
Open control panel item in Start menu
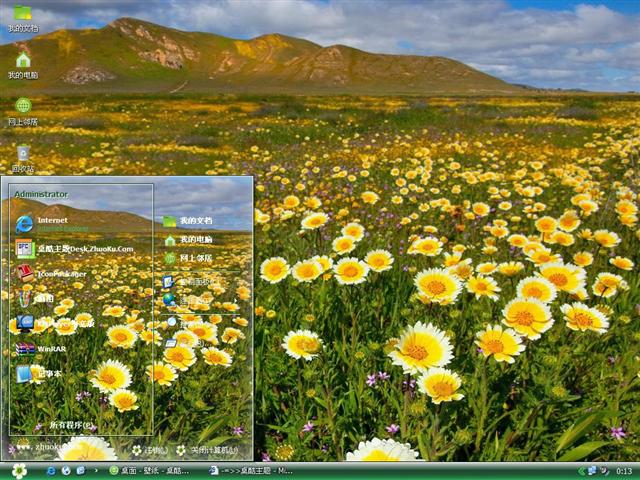coord(188,282)
